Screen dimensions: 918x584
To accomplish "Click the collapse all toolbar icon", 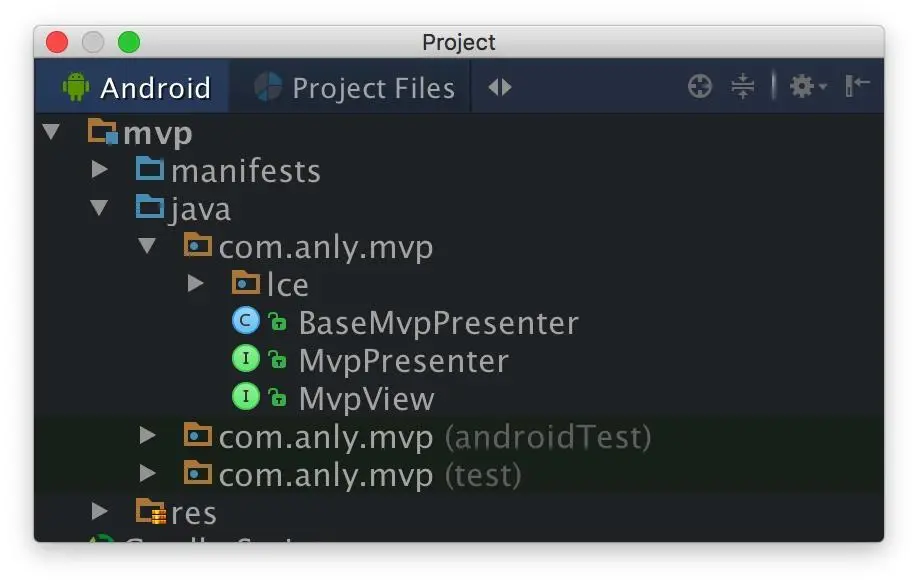I will point(743,87).
